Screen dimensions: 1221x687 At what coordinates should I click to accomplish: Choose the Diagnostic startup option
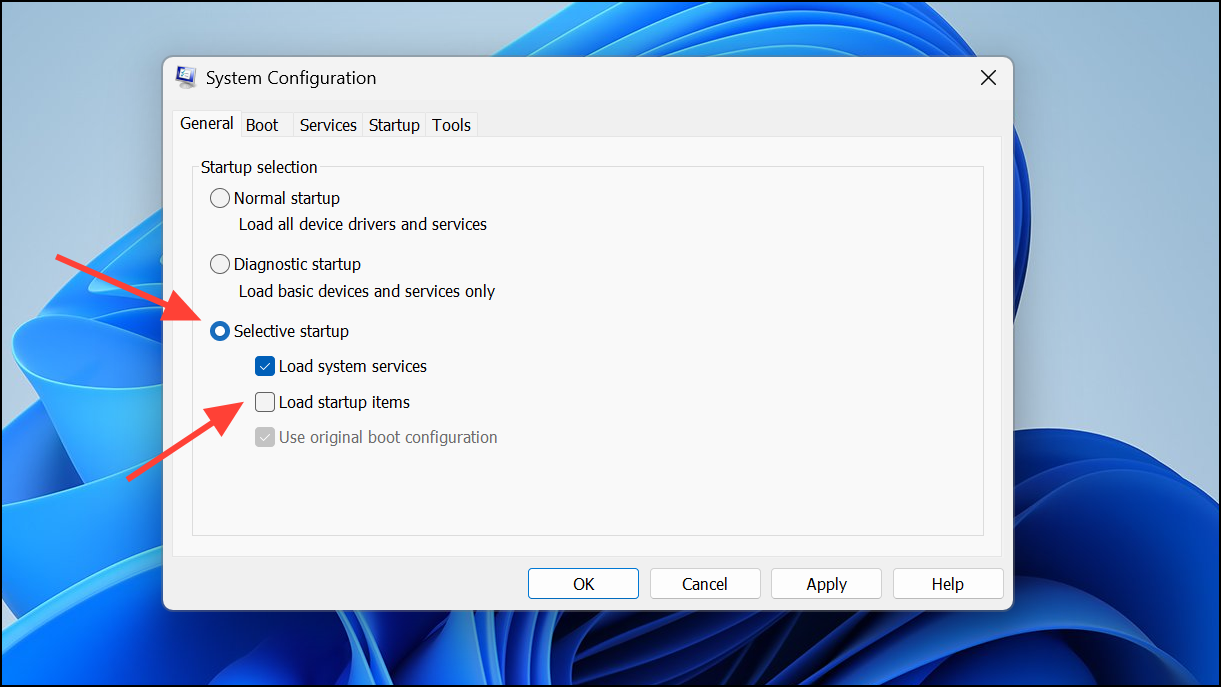[220, 264]
